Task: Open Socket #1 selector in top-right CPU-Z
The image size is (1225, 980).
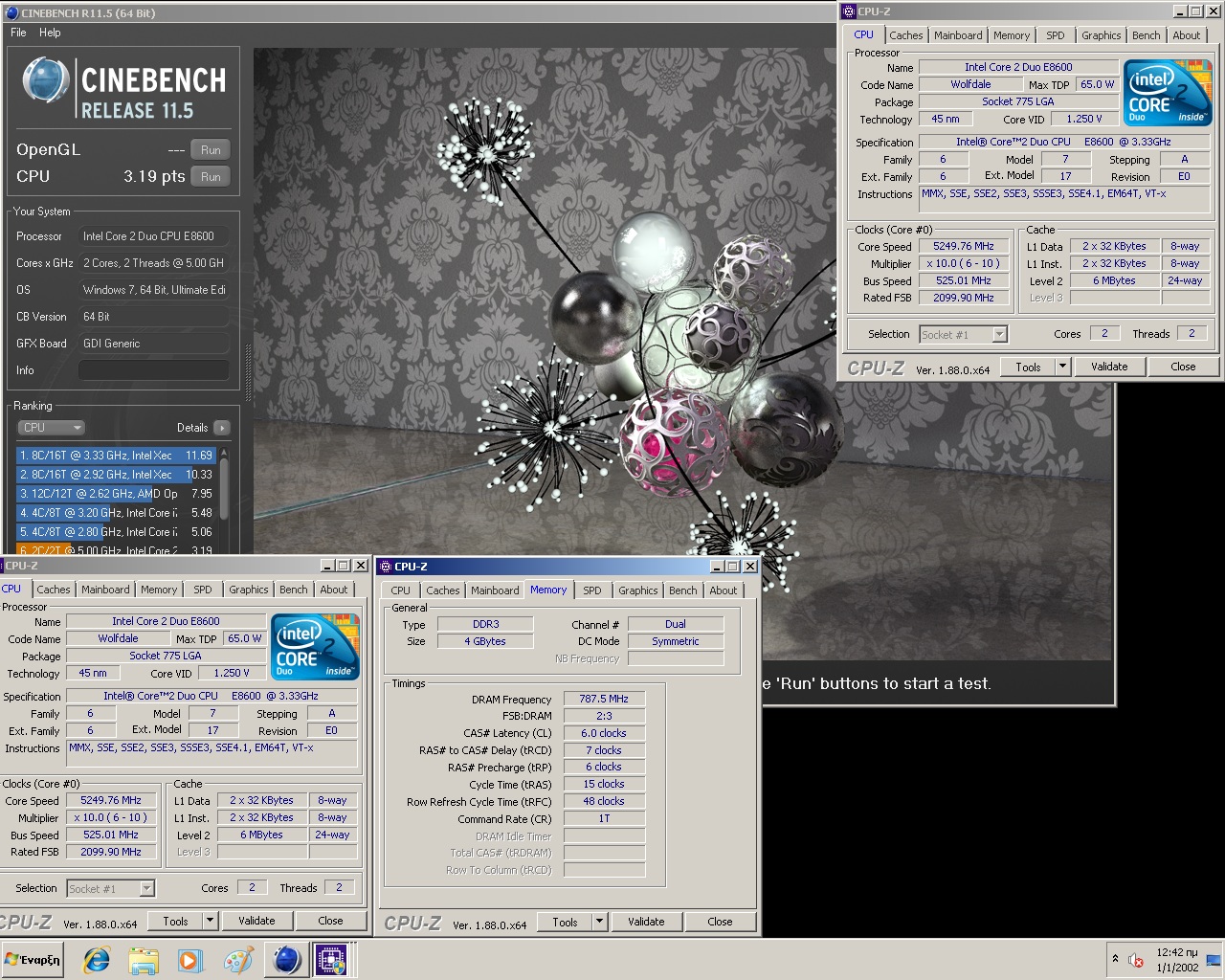Action: pos(964,334)
